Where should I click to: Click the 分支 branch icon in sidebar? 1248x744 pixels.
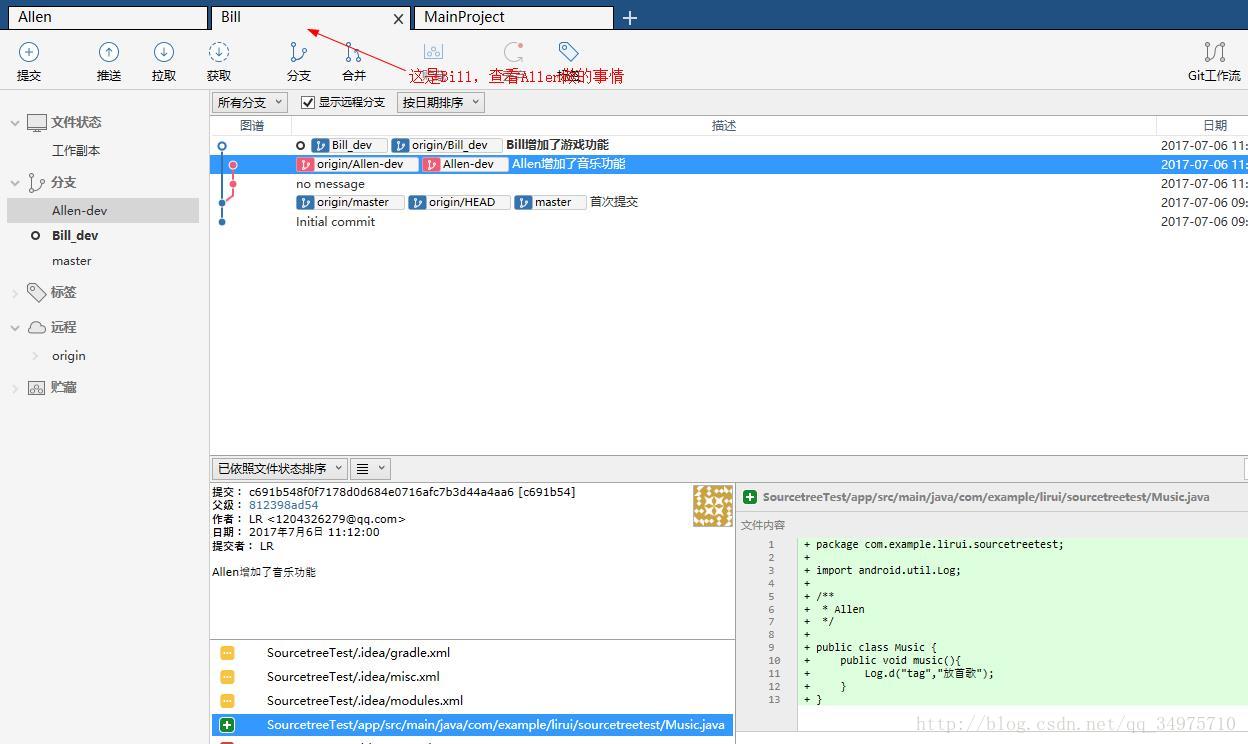(x=37, y=182)
